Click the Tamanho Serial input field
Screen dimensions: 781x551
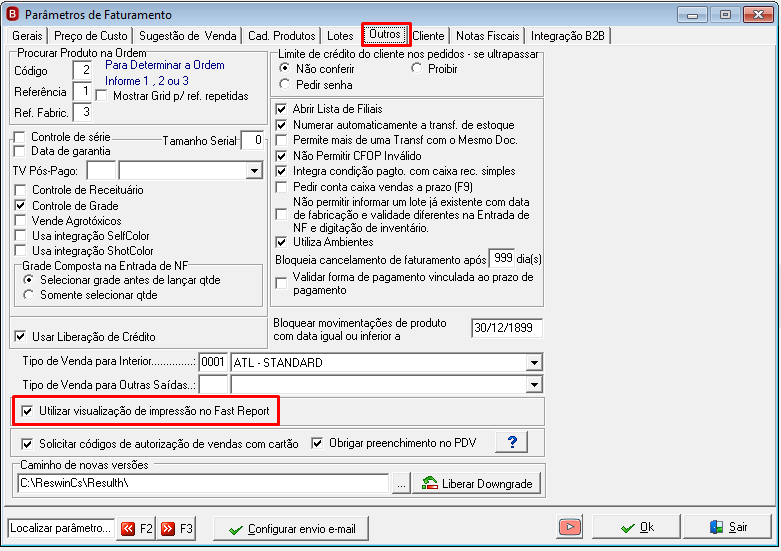click(x=252, y=140)
